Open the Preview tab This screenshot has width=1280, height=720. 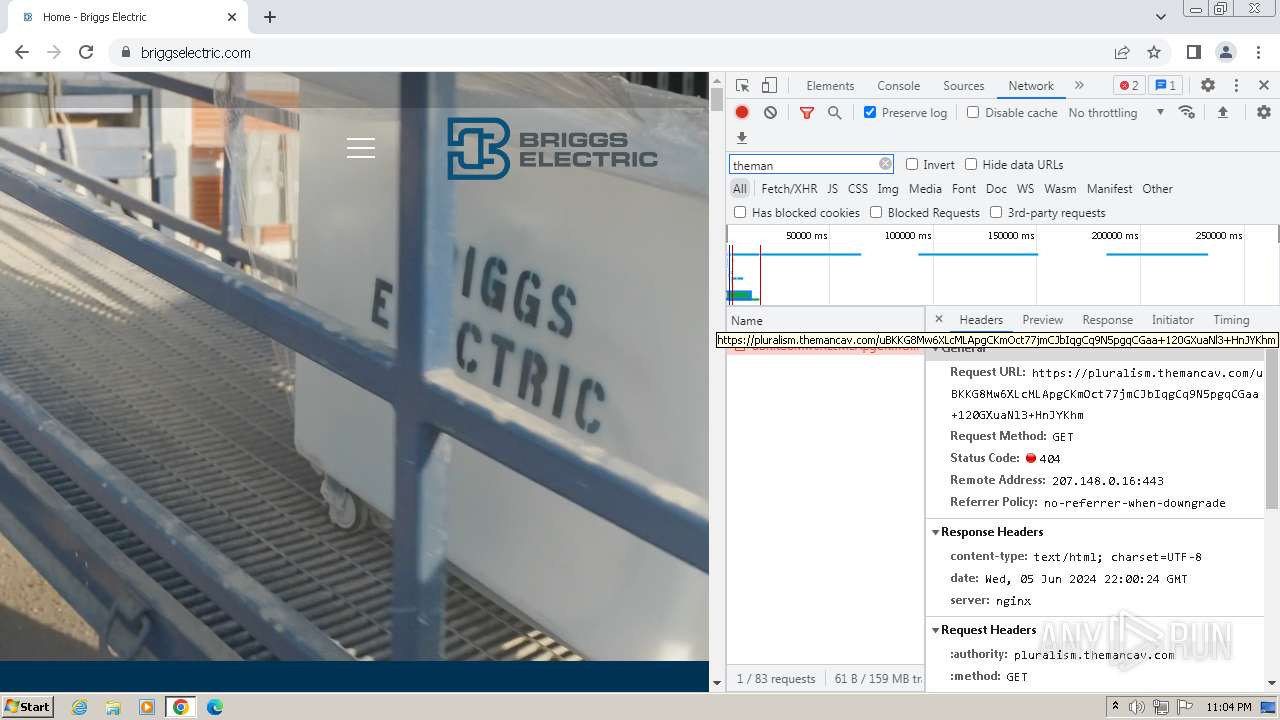click(x=1042, y=319)
